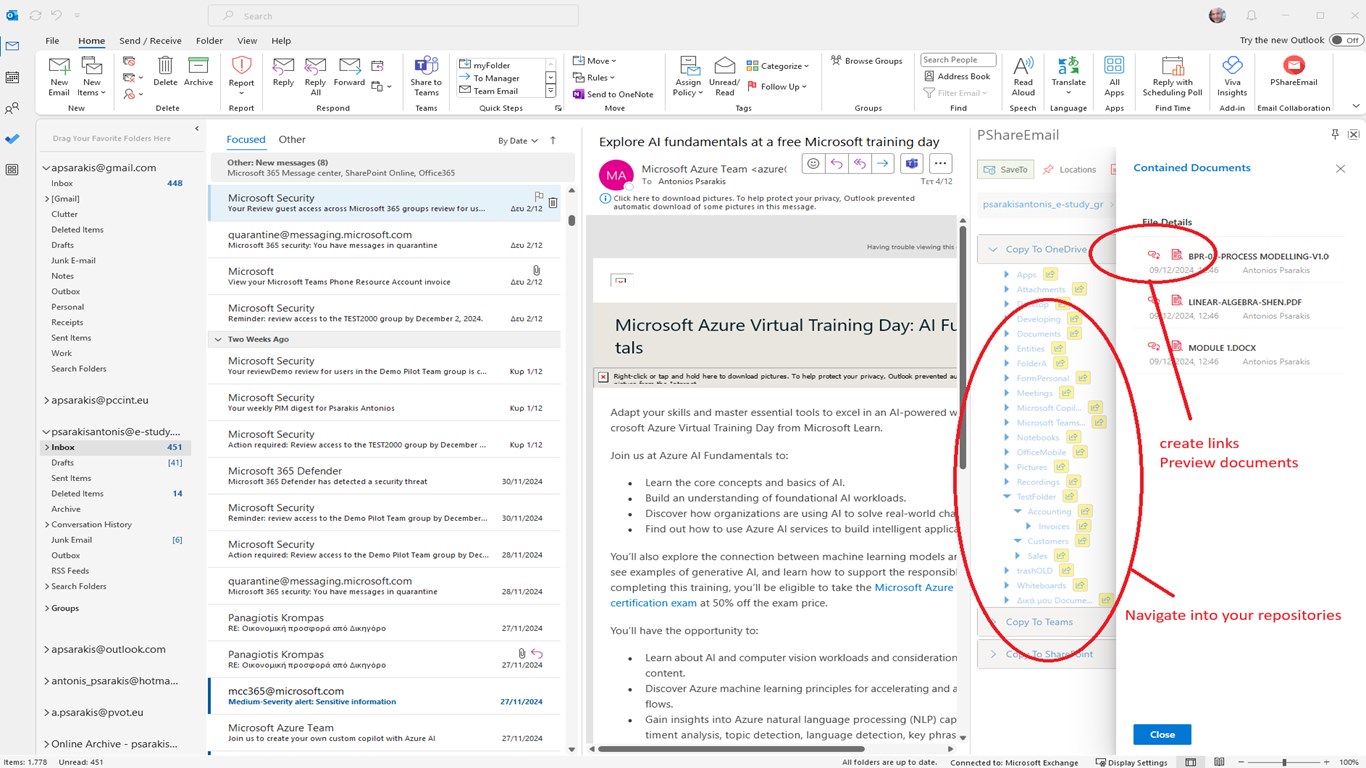Viewport: 1366px width, 768px height.
Task: React to message with emoji icon
Action: (x=813, y=163)
